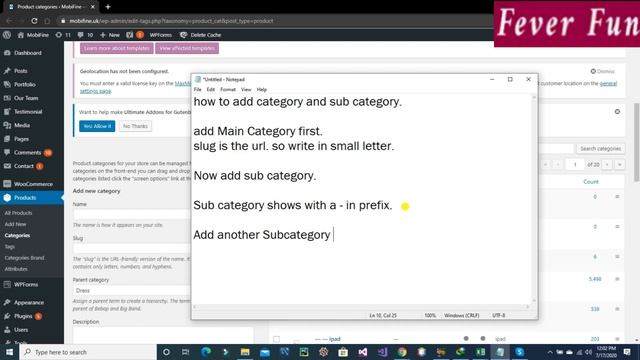This screenshot has width=640, height=360.
Task: Open WPForms in admin bar
Action: coord(160,35)
